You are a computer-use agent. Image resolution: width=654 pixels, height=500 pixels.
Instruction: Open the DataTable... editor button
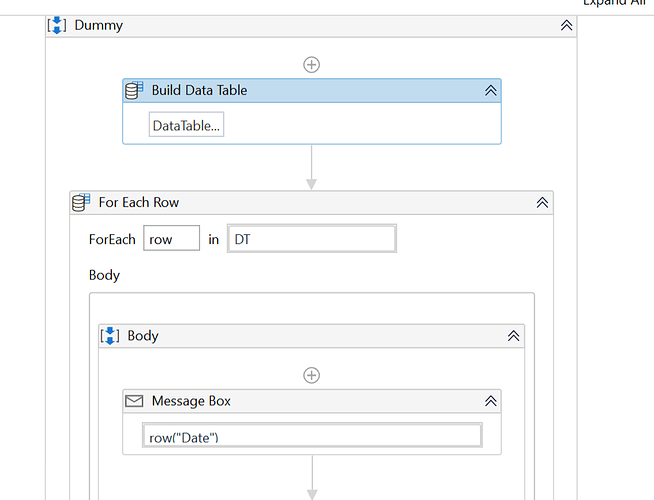[187, 125]
